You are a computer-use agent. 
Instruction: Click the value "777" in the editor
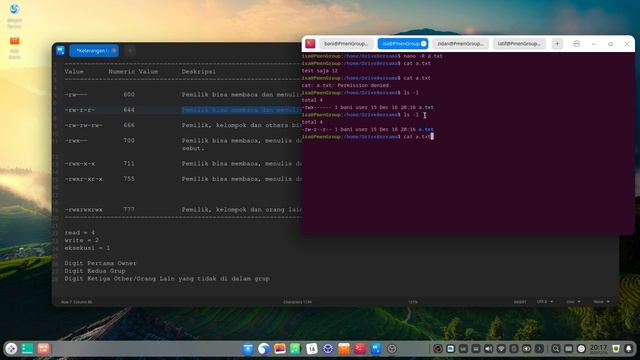click(x=129, y=209)
